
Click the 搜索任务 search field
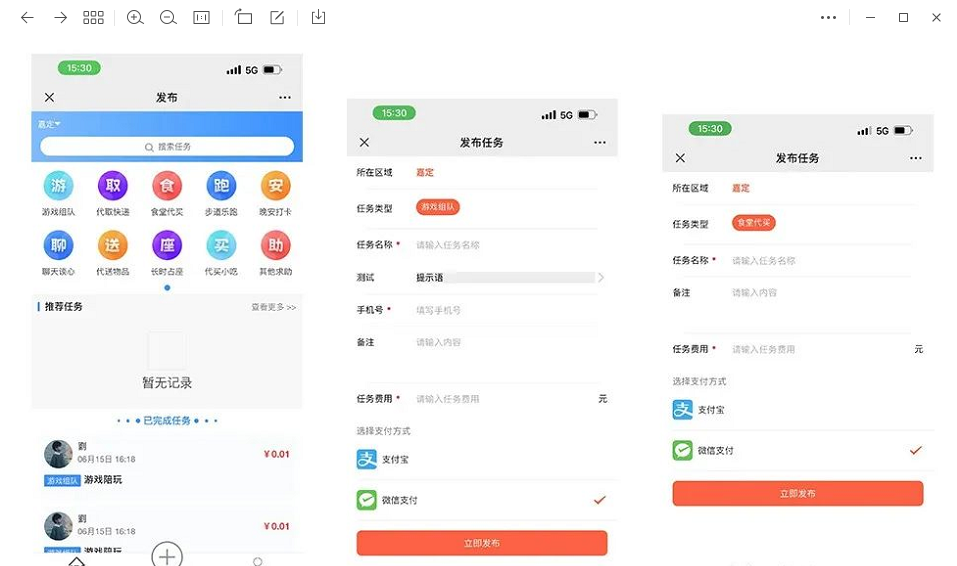[167, 147]
